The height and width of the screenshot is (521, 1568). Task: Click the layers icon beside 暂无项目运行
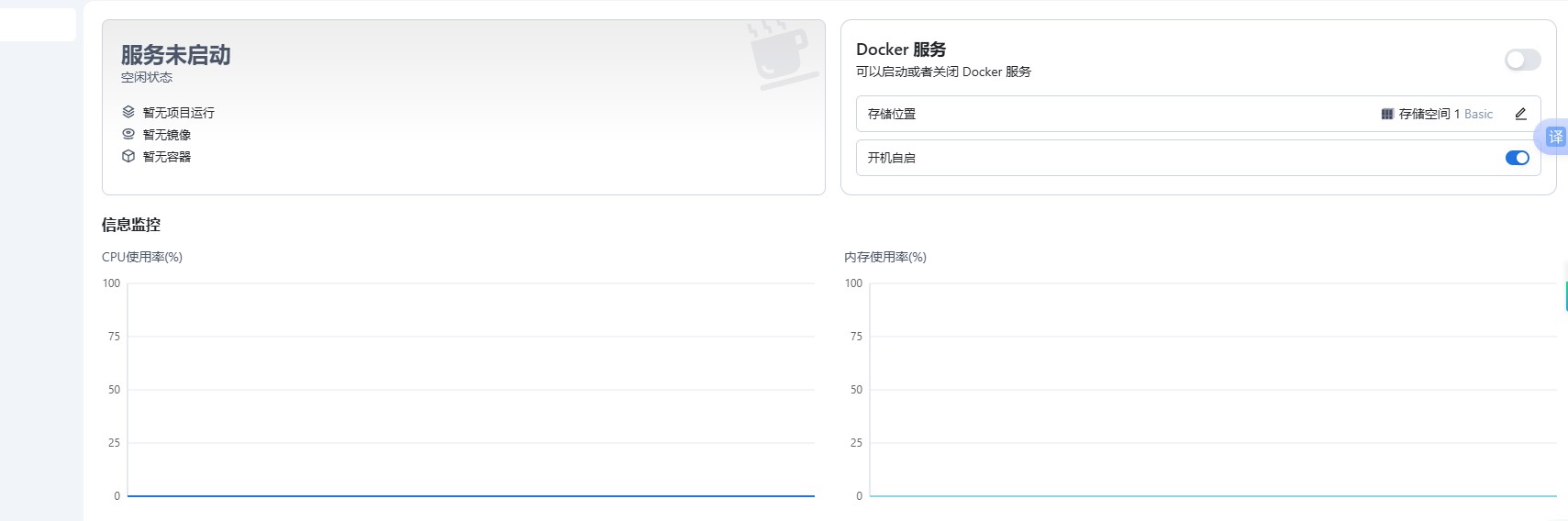click(128, 112)
